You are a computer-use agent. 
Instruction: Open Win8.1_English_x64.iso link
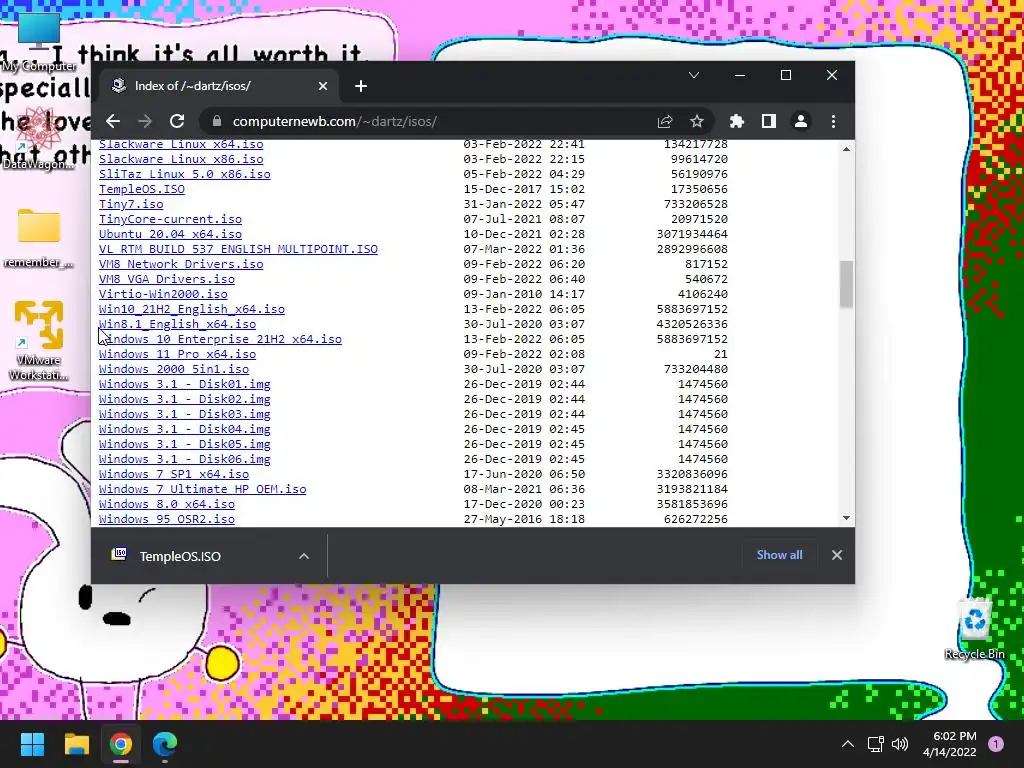point(177,324)
